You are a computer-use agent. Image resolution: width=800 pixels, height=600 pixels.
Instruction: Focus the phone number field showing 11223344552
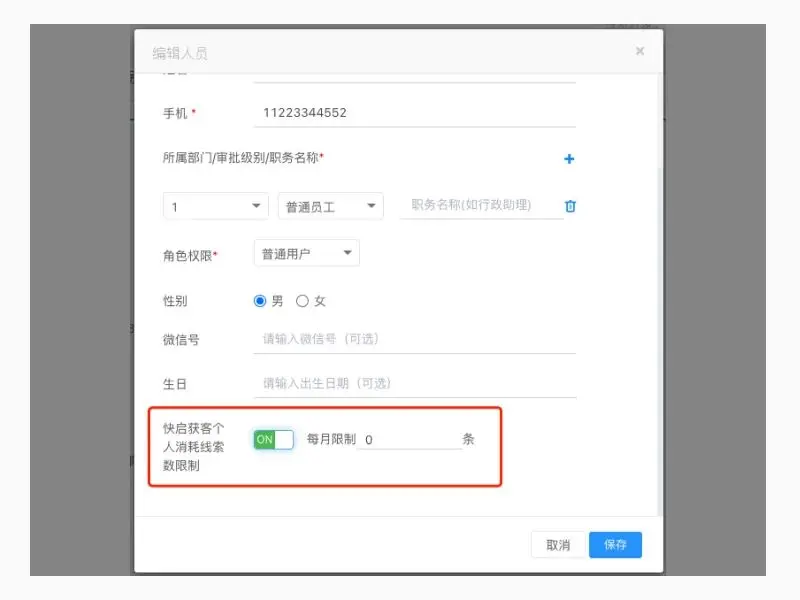click(400, 111)
